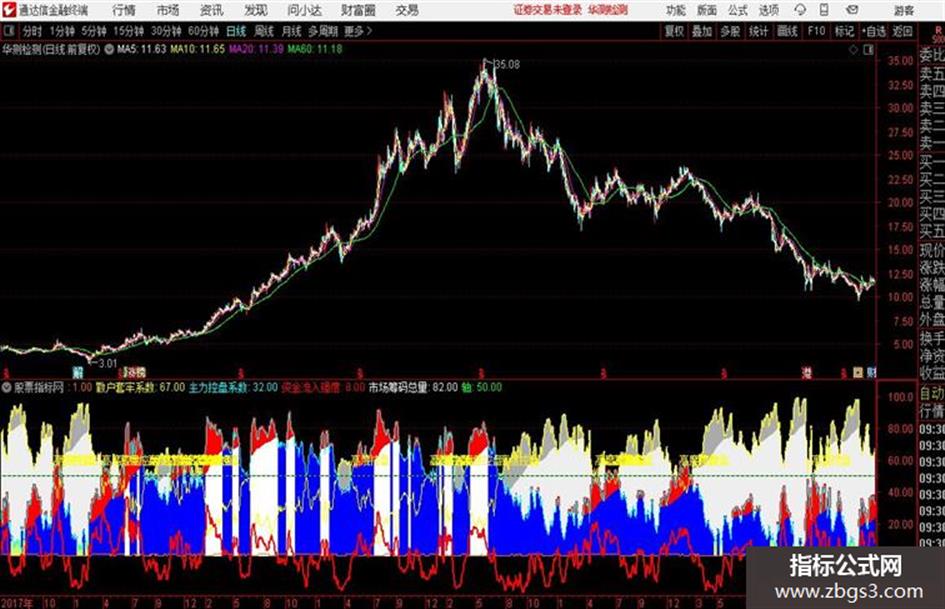Click the diamond icon at chart corner
Screen dimensions: 945x609
pyautogui.click(x=853, y=50)
